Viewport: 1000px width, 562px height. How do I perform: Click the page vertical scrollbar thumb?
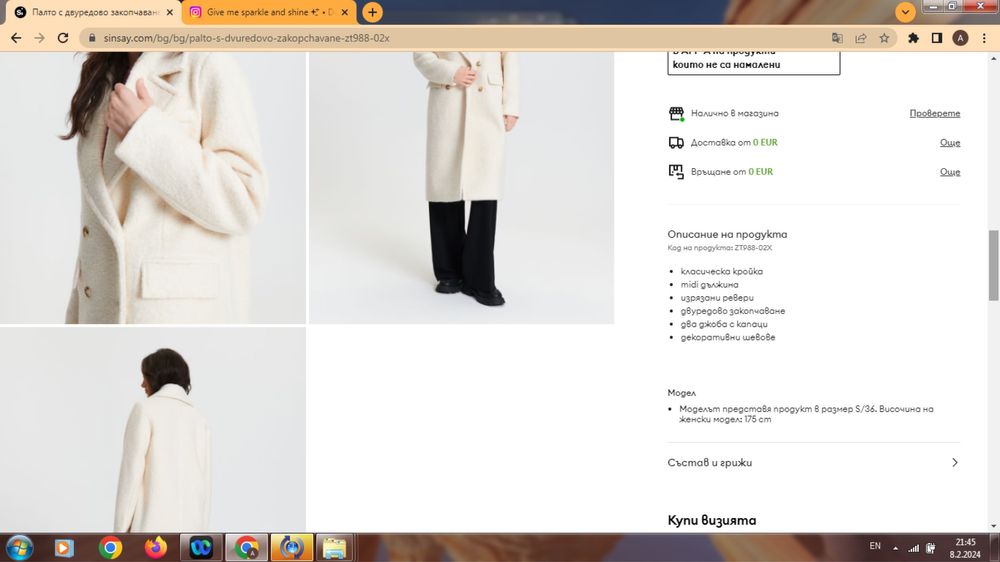coord(993,265)
